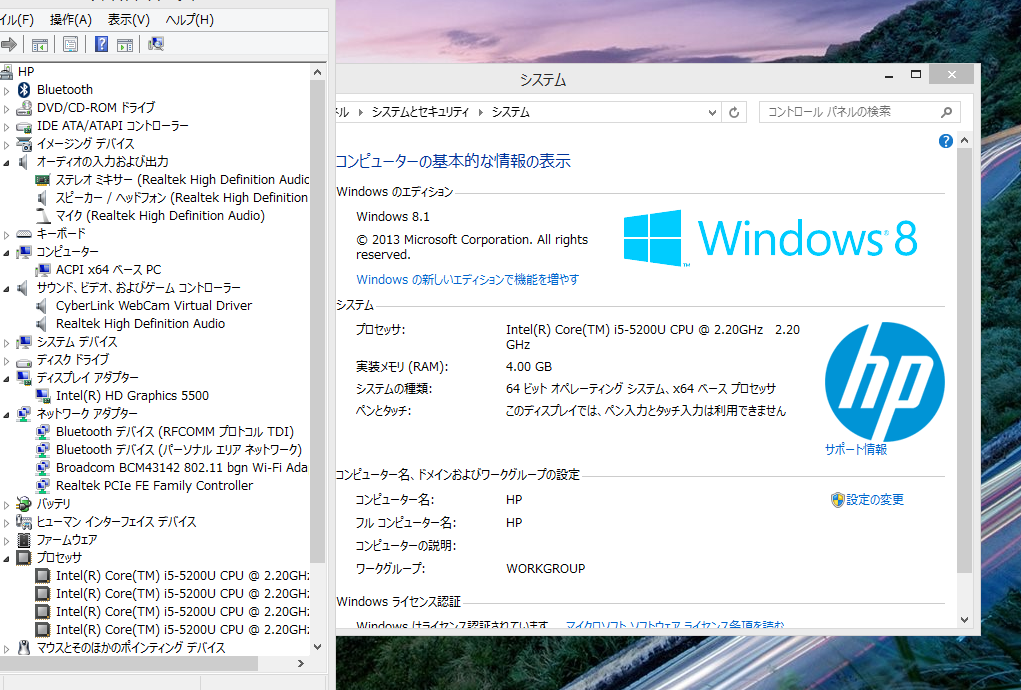
Task: Click the scan for hardware changes icon
Action: point(156,44)
